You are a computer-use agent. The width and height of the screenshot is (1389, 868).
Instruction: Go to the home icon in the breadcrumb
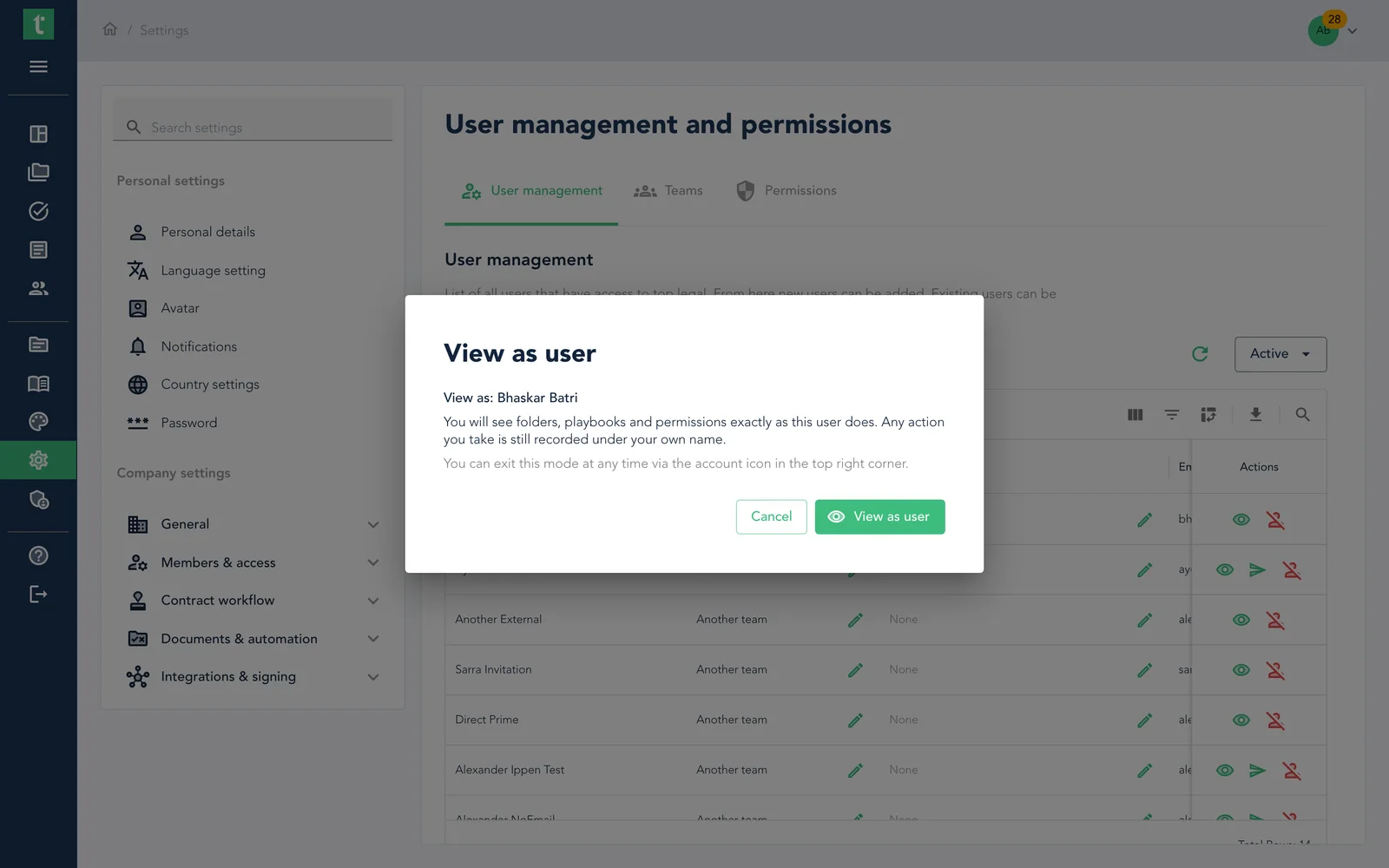click(x=109, y=30)
